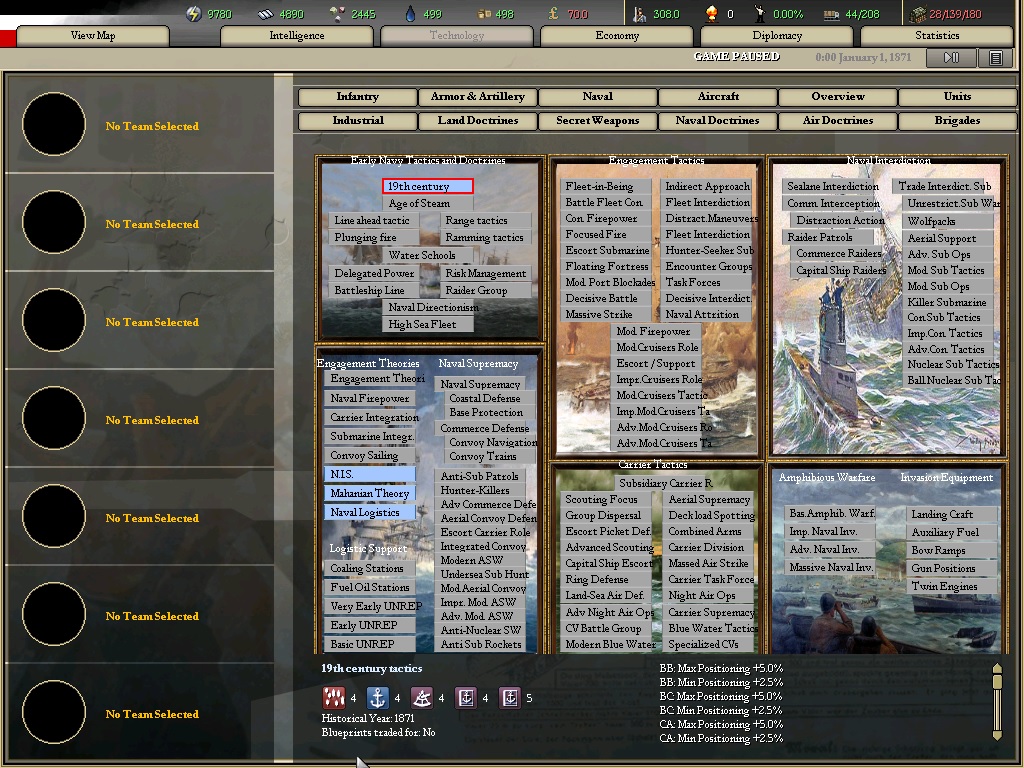The height and width of the screenshot is (768, 1024).
Task: Open the Statistics tab
Action: click(x=937, y=36)
